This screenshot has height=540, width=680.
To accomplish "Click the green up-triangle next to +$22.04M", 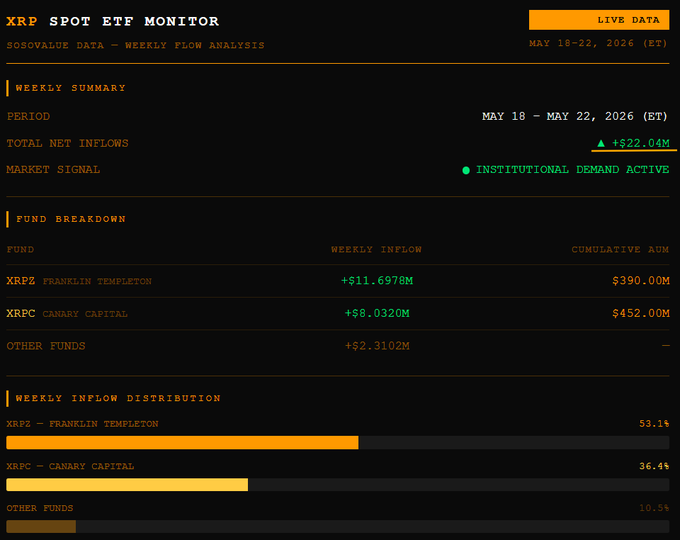I will click(x=601, y=143).
